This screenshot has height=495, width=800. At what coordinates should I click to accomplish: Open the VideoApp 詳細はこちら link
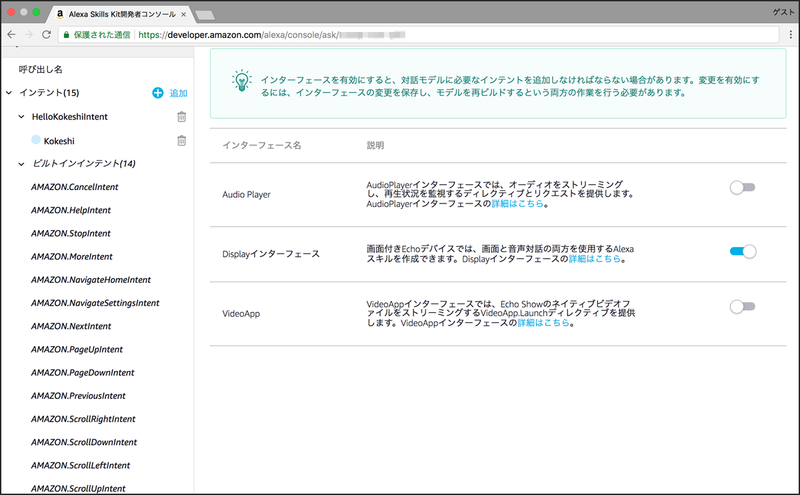[543, 323]
